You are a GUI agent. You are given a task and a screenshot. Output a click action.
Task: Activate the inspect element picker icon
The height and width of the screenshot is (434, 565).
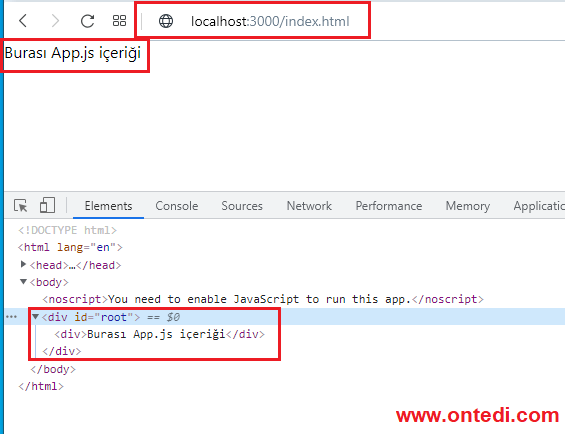coord(21,206)
